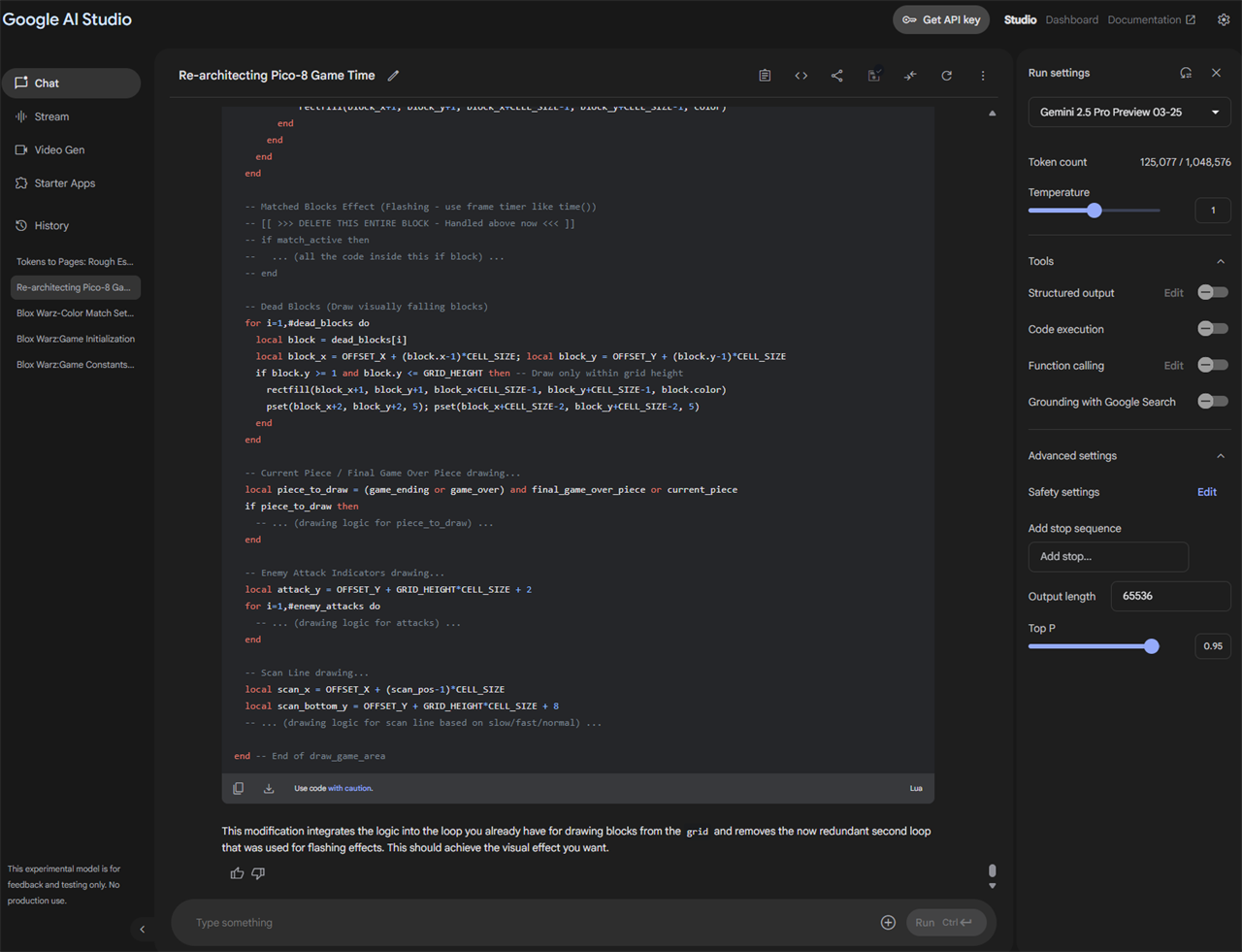Screen dimensions: 1242x952
Task: Edit Function calling settings
Action: 1173,366
